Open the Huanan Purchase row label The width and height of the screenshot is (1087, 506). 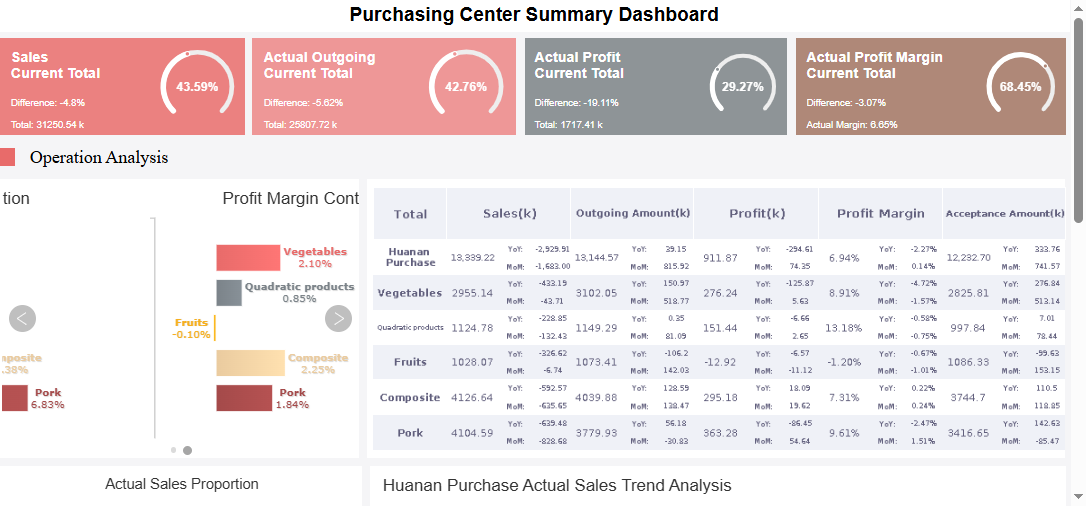coord(410,257)
